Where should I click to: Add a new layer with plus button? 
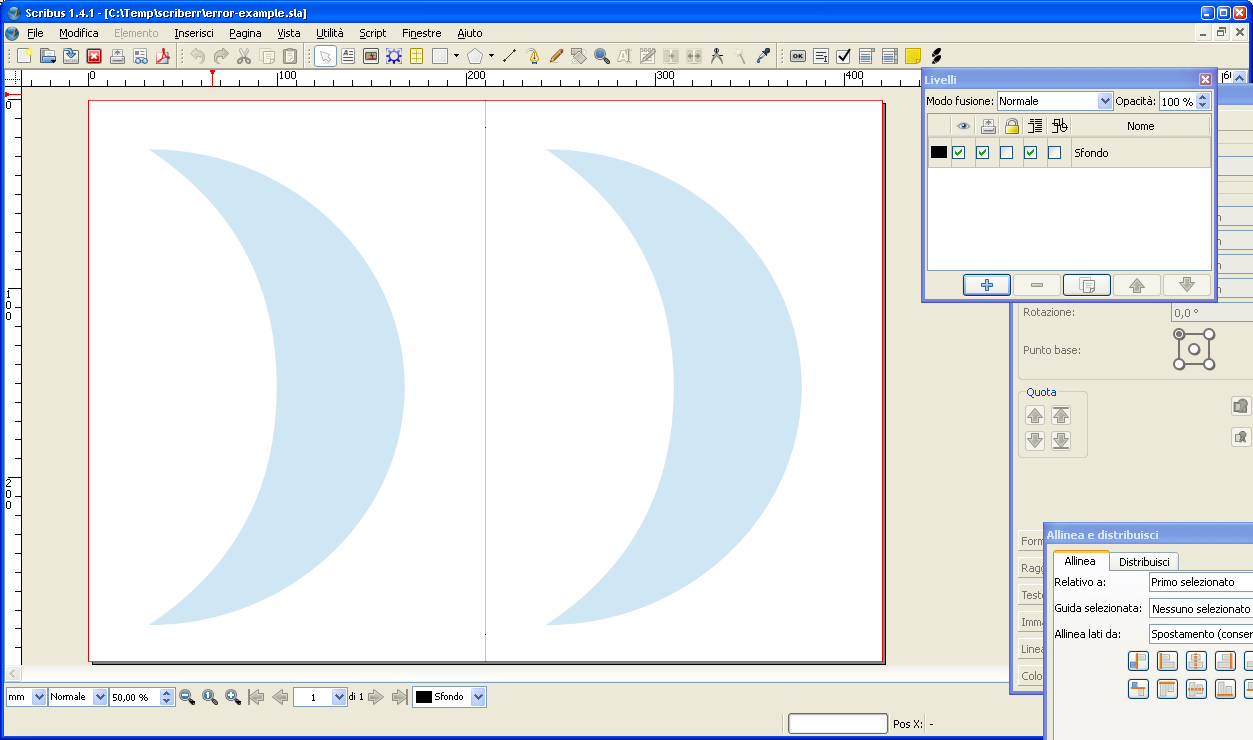987,285
